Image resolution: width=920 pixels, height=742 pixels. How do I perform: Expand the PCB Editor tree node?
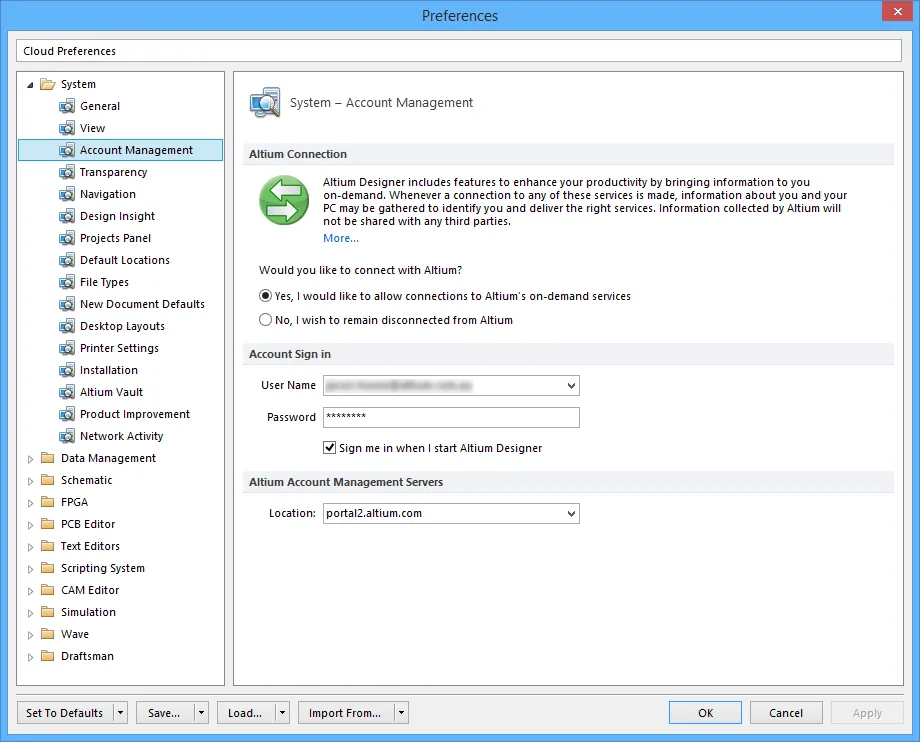pyautogui.click(x=31, y=525)
